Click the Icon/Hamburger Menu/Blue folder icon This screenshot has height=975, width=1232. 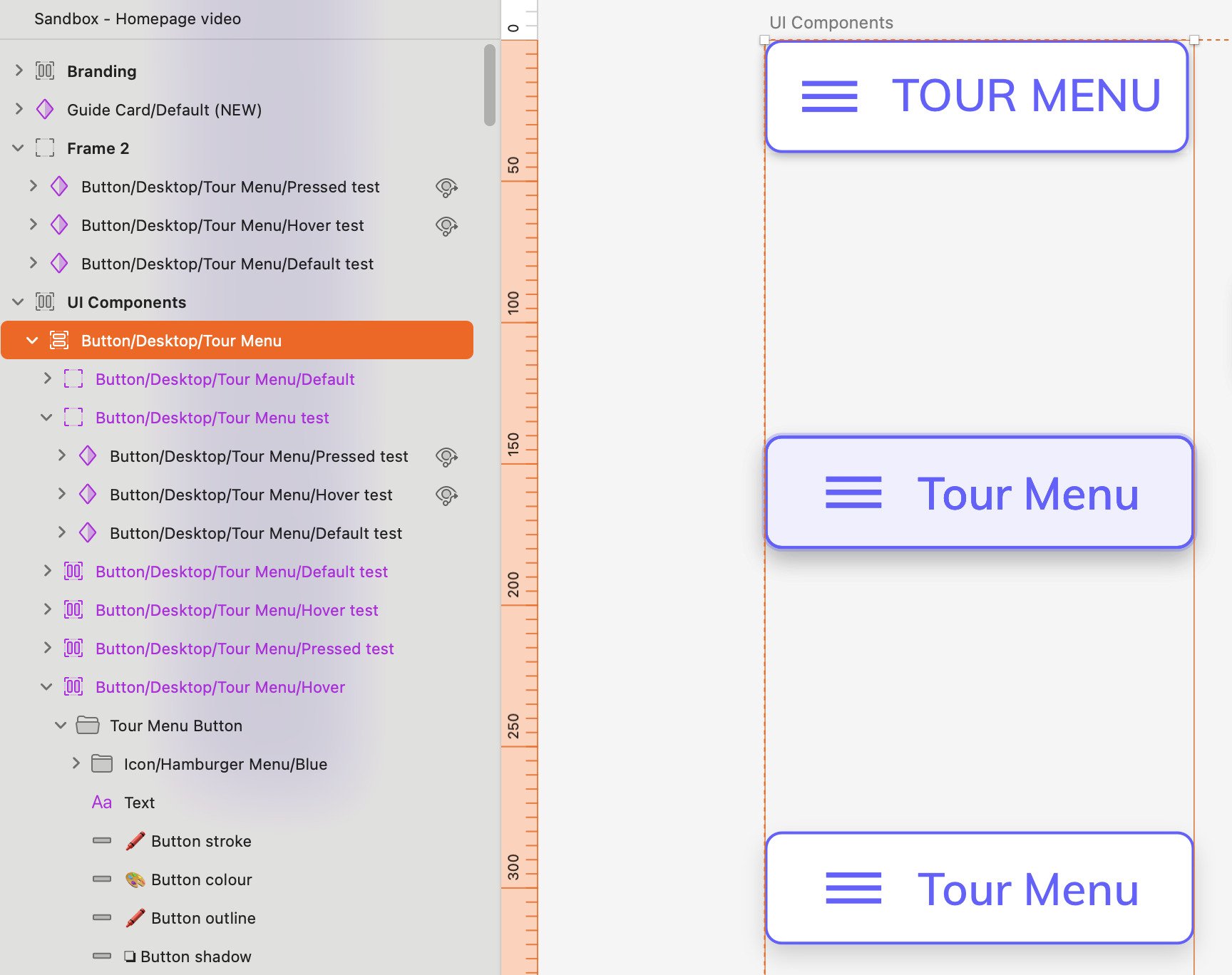(x=102, y=763)
